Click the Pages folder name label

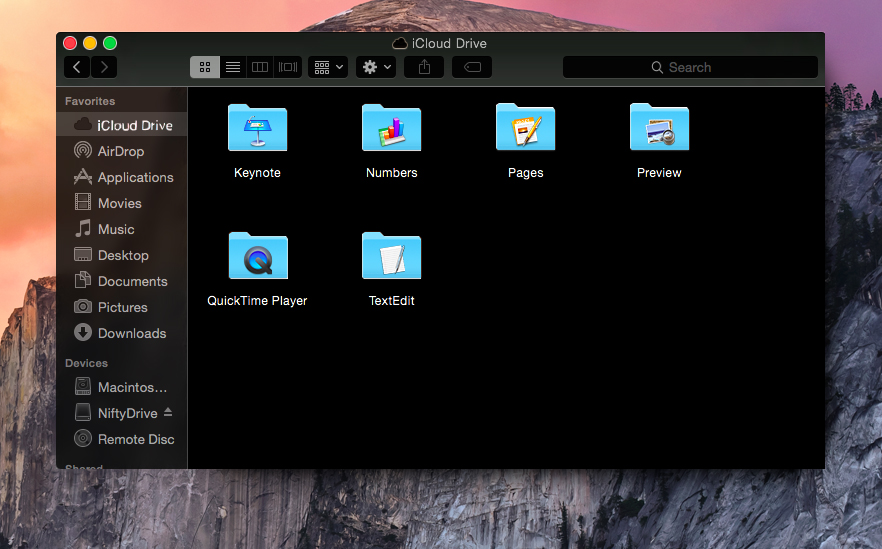point(525,173)
